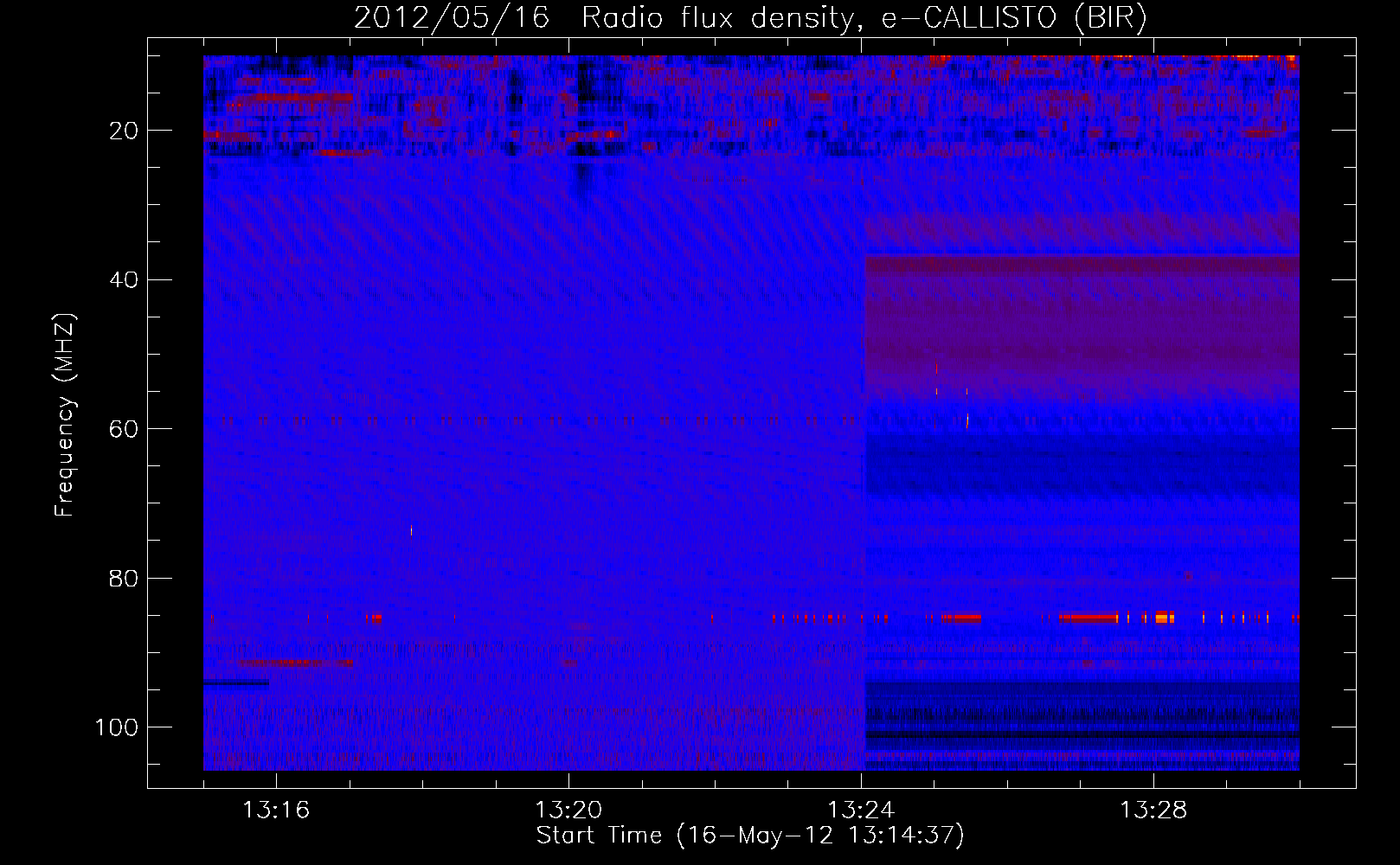Click the plot title '2012/05/16 Radio flux density, e-CALLISTO (BIR)'
This screenshot has width=1400, height=865.
pos(750,18)
